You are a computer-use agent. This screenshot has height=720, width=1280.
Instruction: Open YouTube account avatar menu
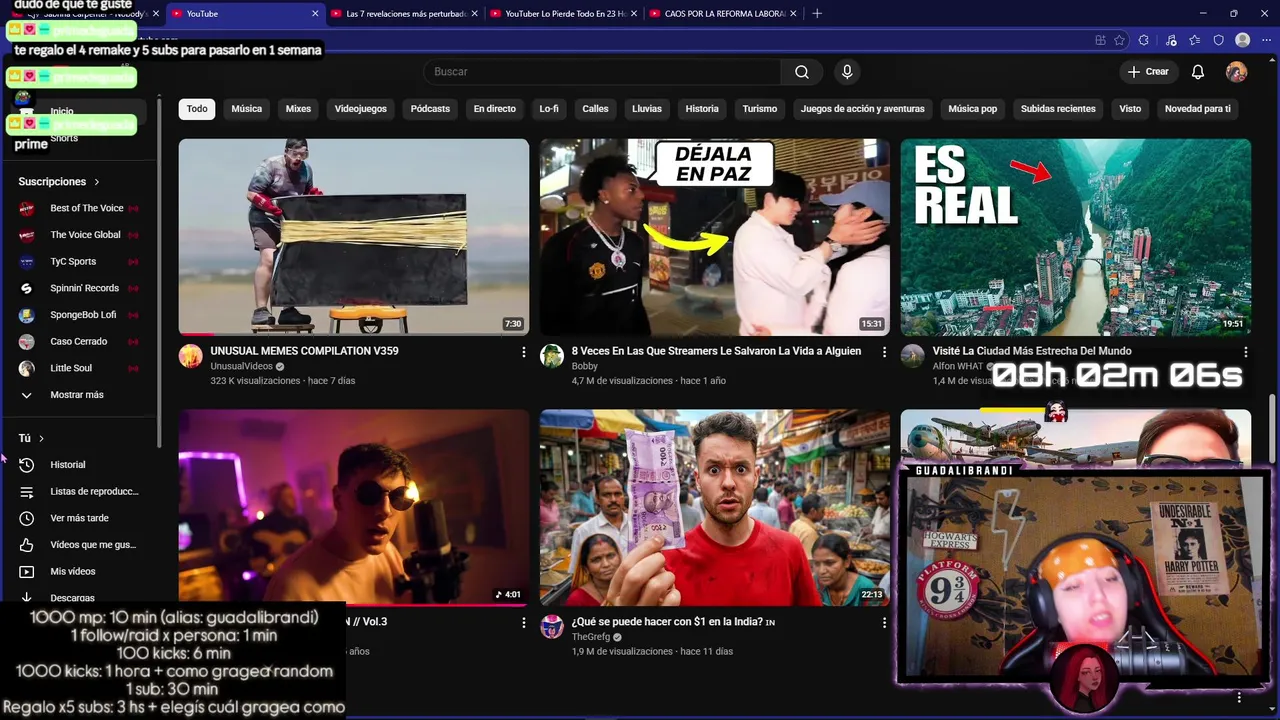(x=1236, y=72)
